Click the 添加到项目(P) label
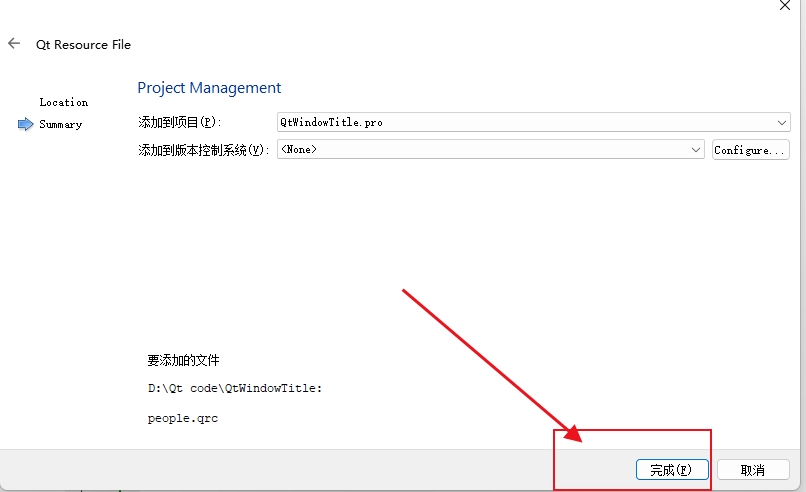This screenshot has width=806, height=492. (179, 122)
